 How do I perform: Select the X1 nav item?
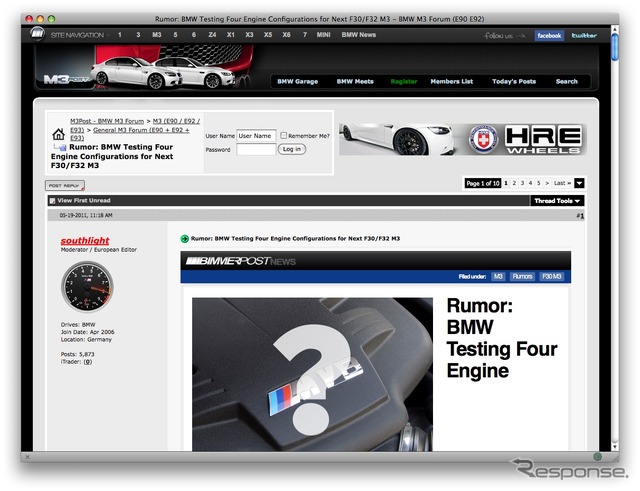point(231,35)
